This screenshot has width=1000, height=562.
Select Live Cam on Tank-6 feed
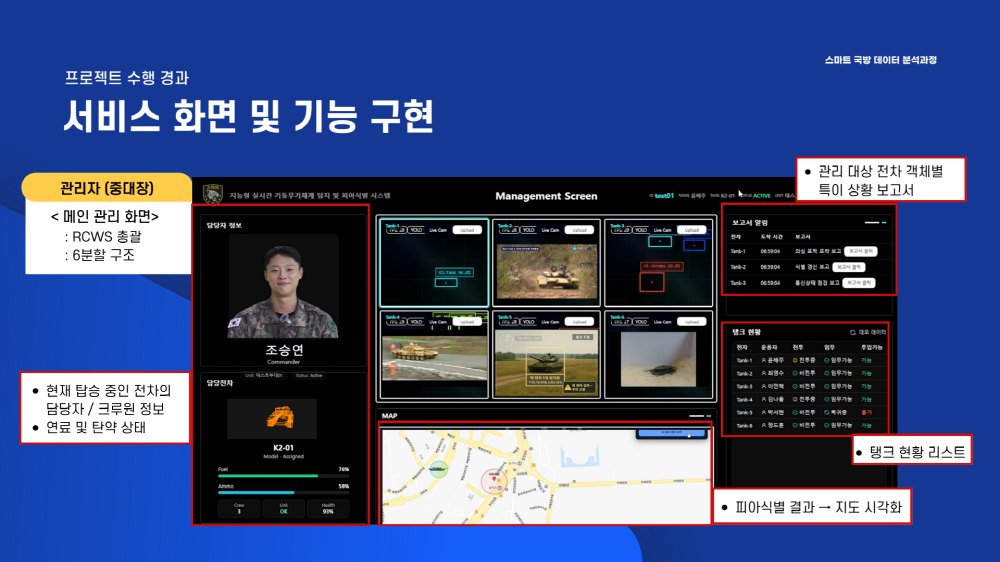tap(662, 322)
